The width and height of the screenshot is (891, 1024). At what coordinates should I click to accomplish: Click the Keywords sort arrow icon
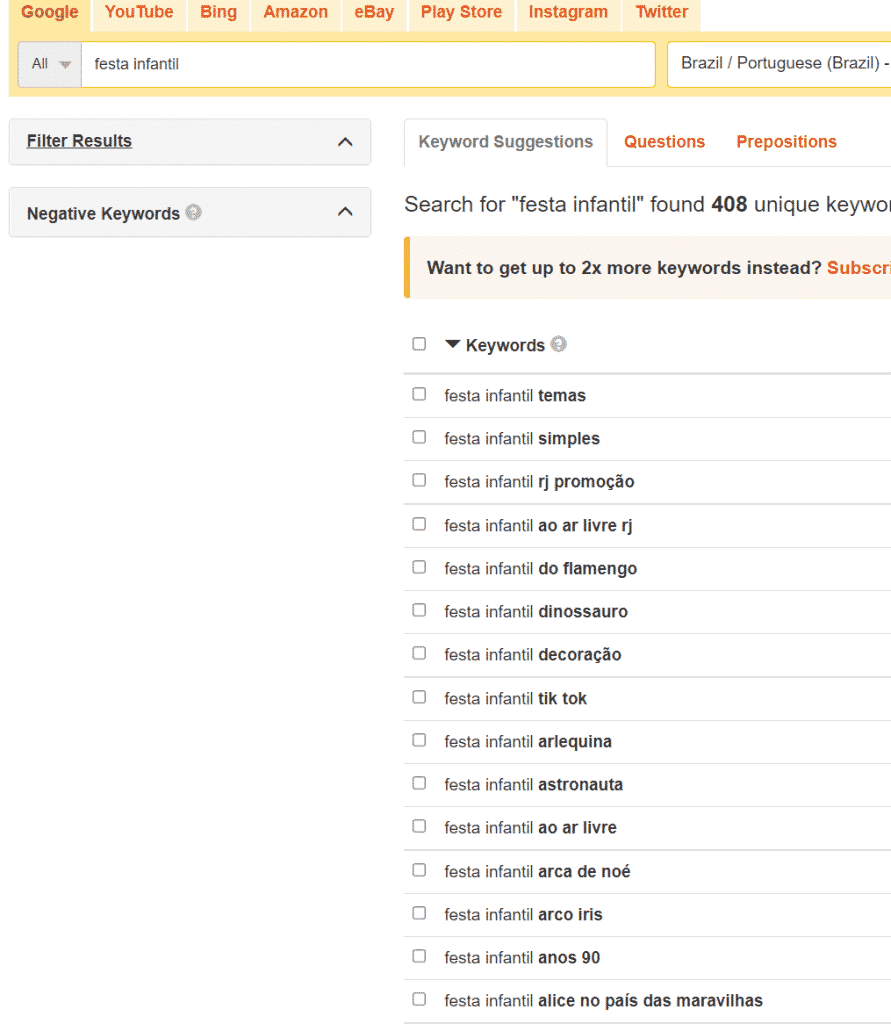click(453, 344)
